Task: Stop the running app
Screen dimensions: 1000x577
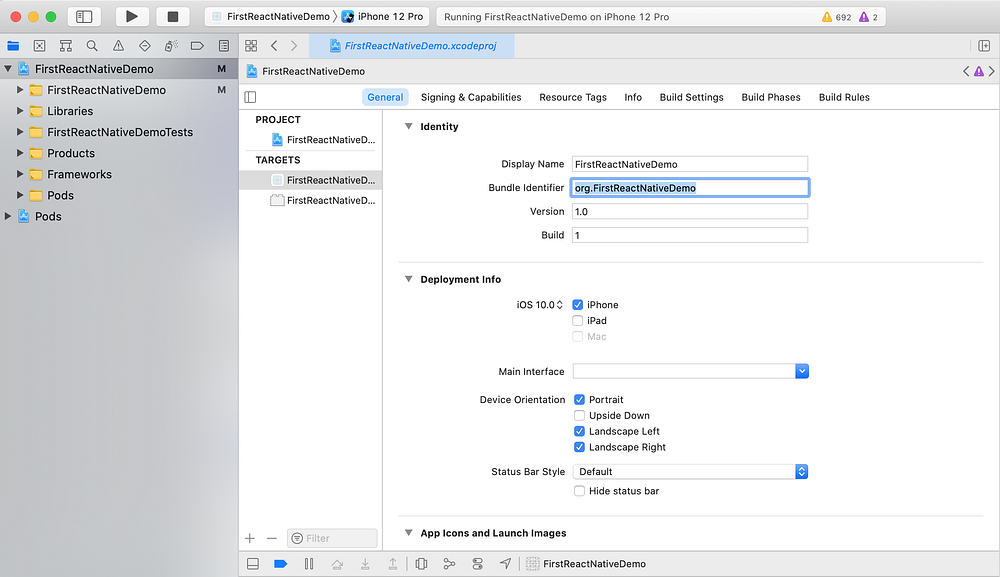Action: pyautogui.click(x=172, y=17)
